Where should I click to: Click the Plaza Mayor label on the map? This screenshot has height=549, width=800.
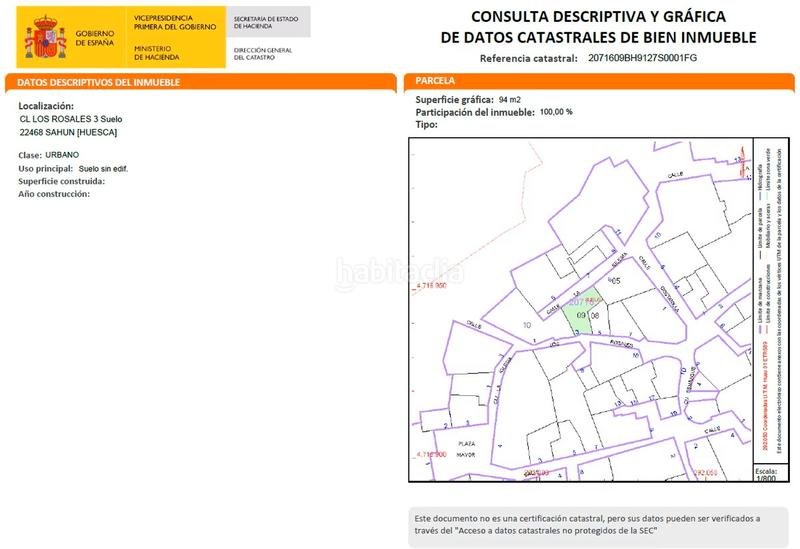tap(465, 448)
